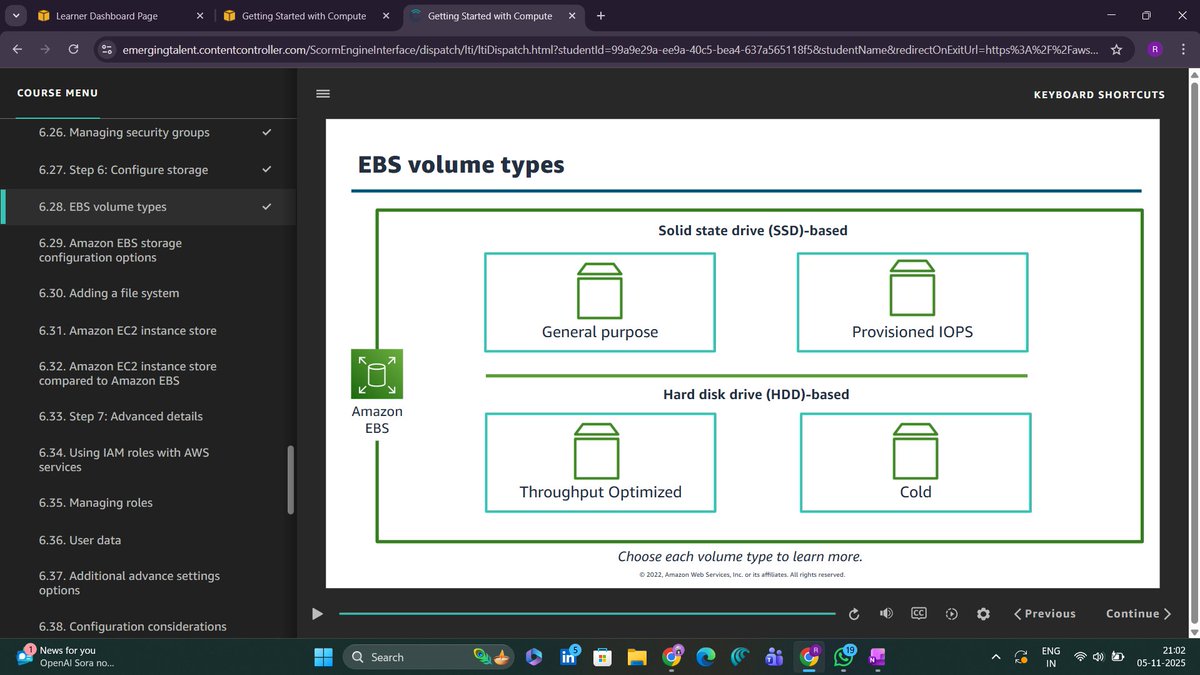Viewport: 1200px width, 675px height.
Task: Open the Provisioned IOPS volume box
Action: (x=912, y=302)
